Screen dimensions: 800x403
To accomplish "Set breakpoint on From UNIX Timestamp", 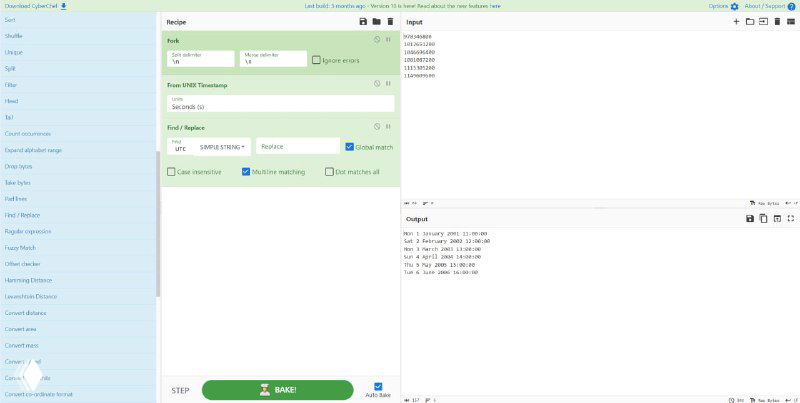I will coord(388,84).
